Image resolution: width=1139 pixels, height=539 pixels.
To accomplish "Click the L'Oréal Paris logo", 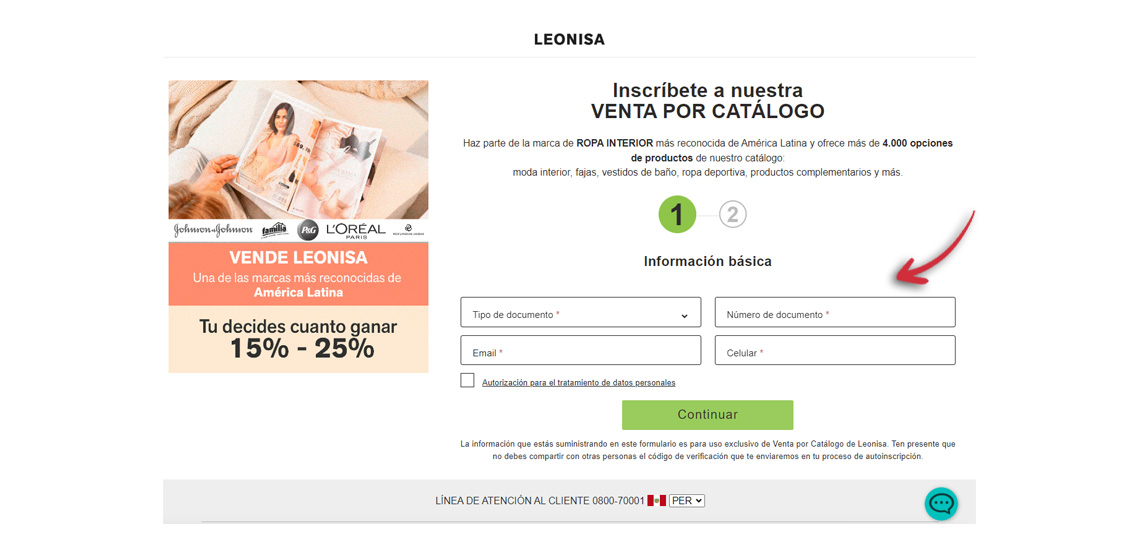I will tap(355, 230).
